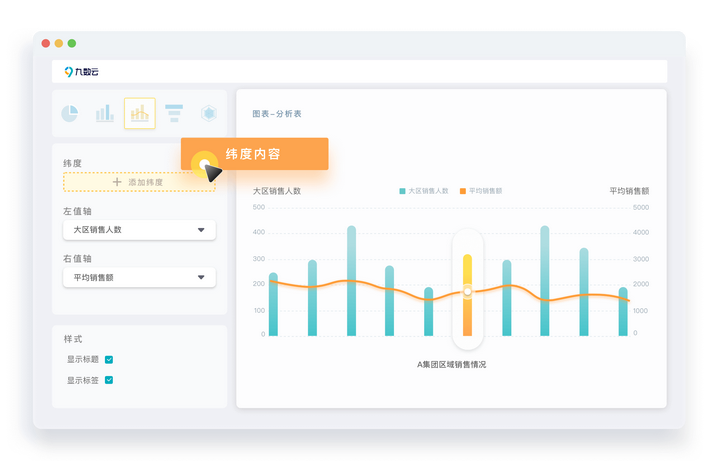Toggle the 显示标签 checkbox
The width and height of the screenshot is (720, 461).
point(109,380)
